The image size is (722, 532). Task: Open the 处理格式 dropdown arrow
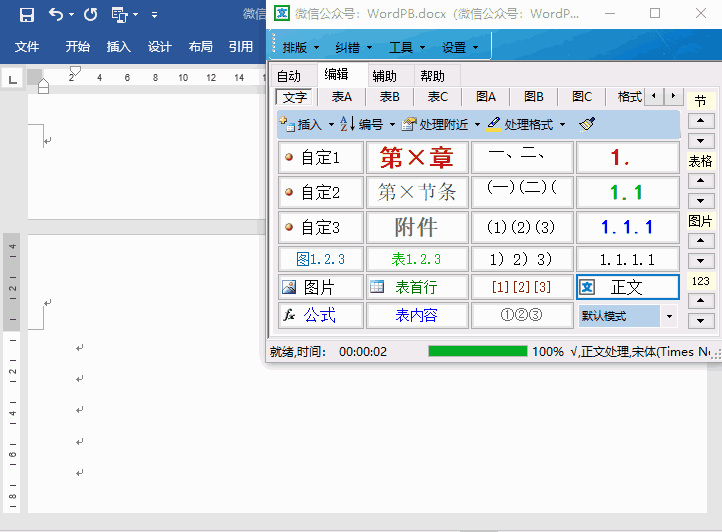(x=563, y=124)
